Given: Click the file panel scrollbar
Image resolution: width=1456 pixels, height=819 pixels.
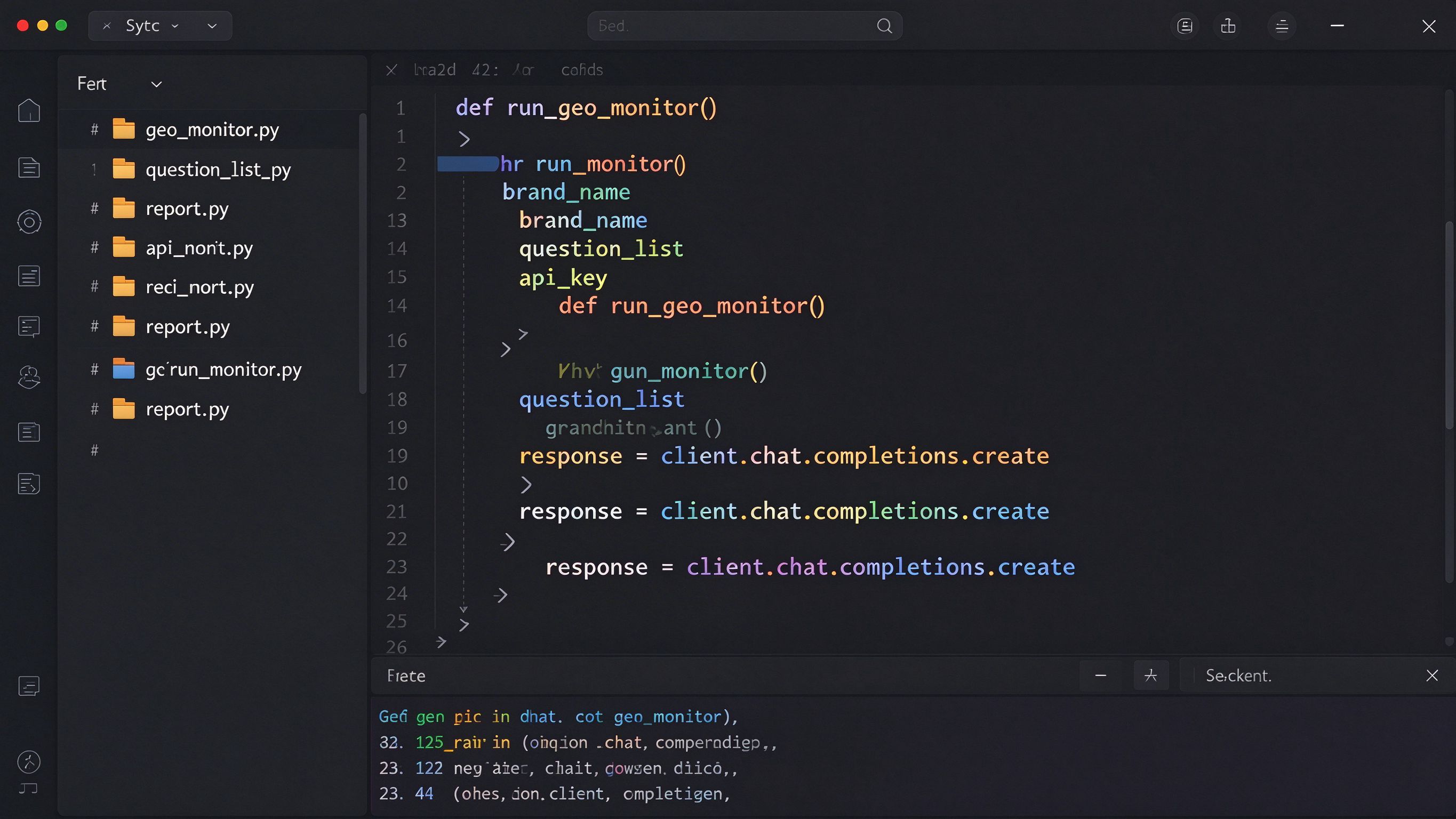Looking at the screenshot, I should click(x=363, y=253).
